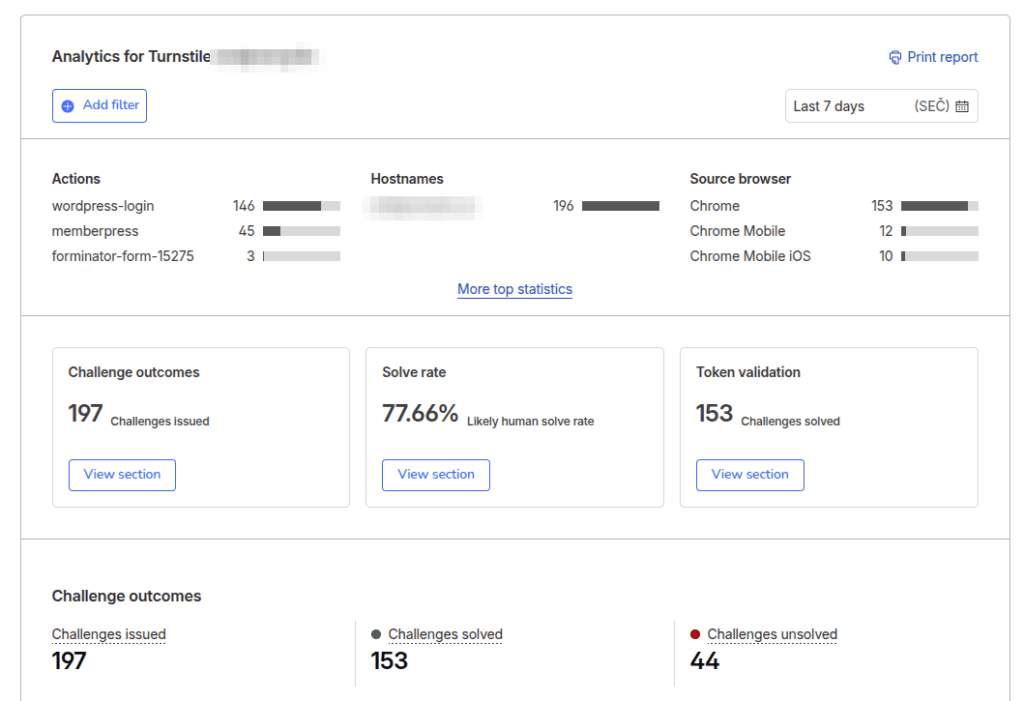Click the Actions column heading
The image size is (1024, 701).
pyautogui.click(x=76, y=179)
